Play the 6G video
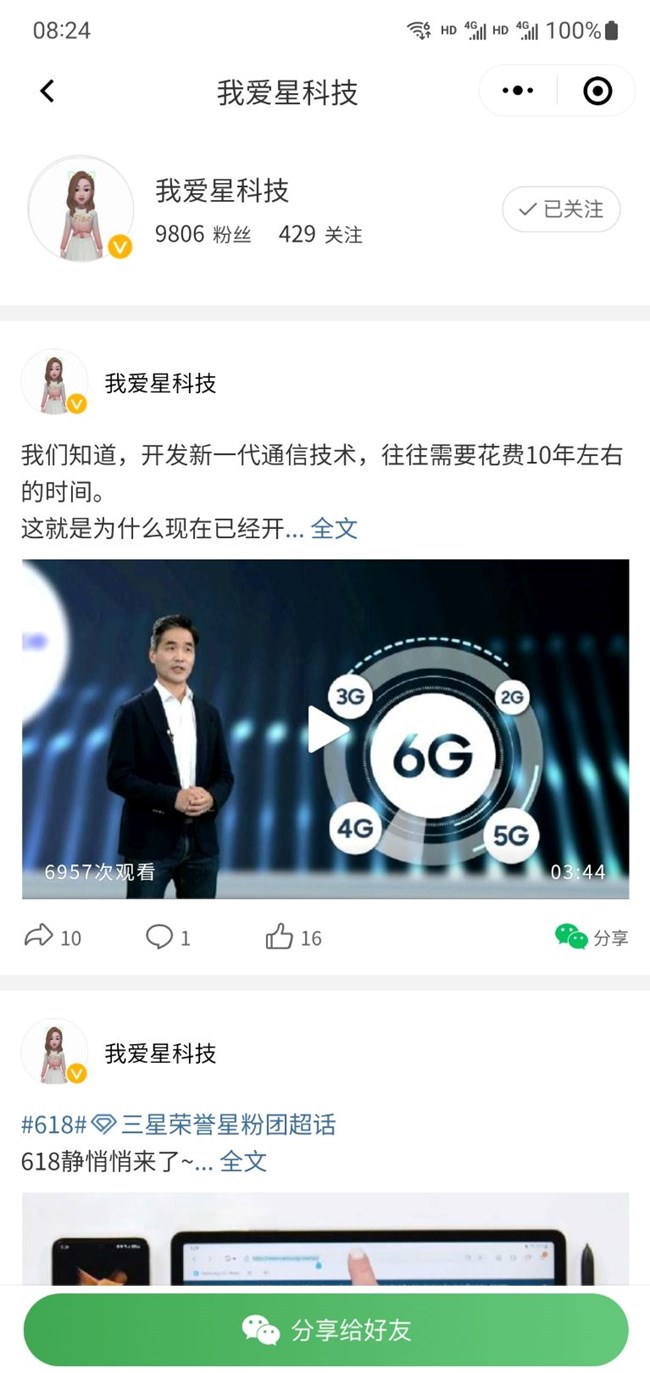This screenshot has width=650, height=1373. pyautogui.click(x=326, y=728)
